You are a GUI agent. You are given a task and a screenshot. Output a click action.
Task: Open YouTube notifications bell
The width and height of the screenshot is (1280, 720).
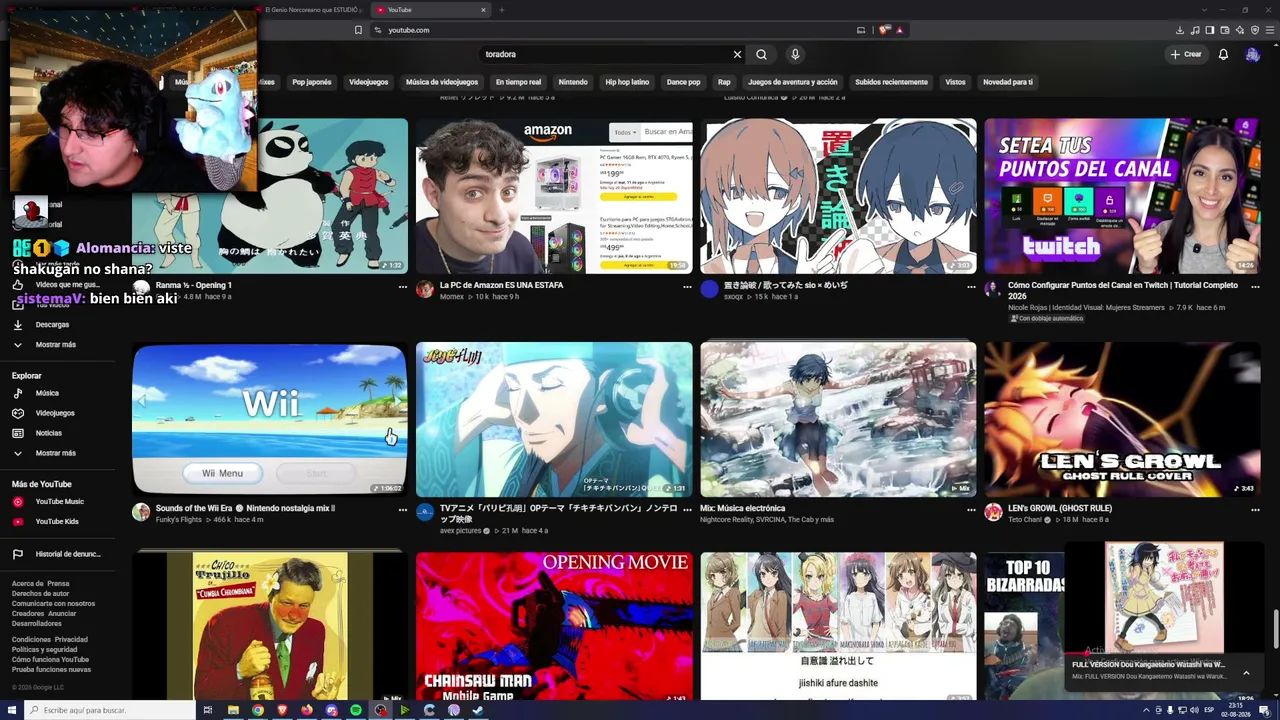point(1223,54)
